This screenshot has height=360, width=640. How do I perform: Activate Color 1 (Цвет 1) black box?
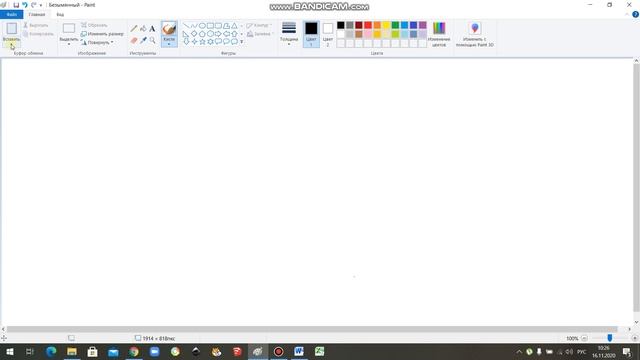[311, 33]
